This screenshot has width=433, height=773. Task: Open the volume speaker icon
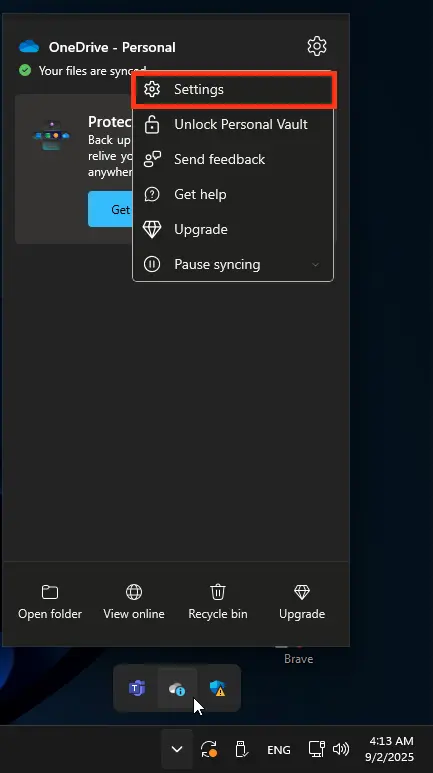(340, 749)
